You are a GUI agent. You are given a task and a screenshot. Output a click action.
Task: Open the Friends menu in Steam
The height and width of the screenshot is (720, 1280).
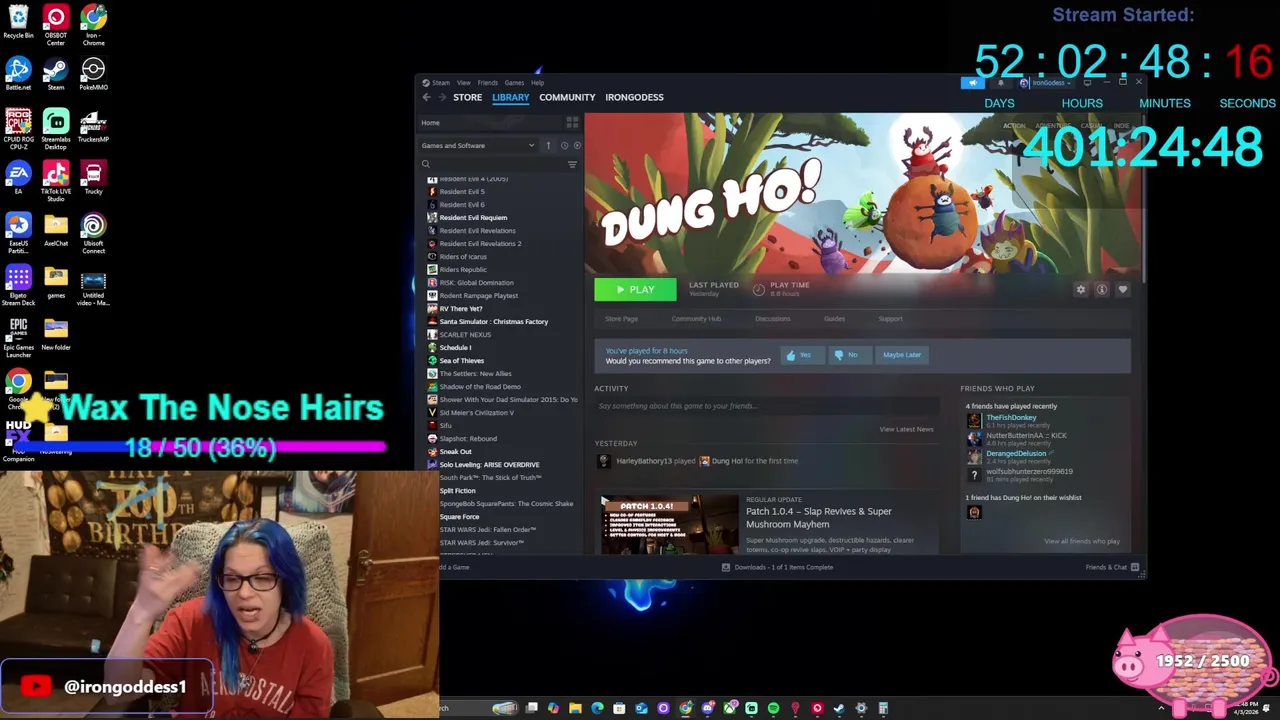coord(488,83)
